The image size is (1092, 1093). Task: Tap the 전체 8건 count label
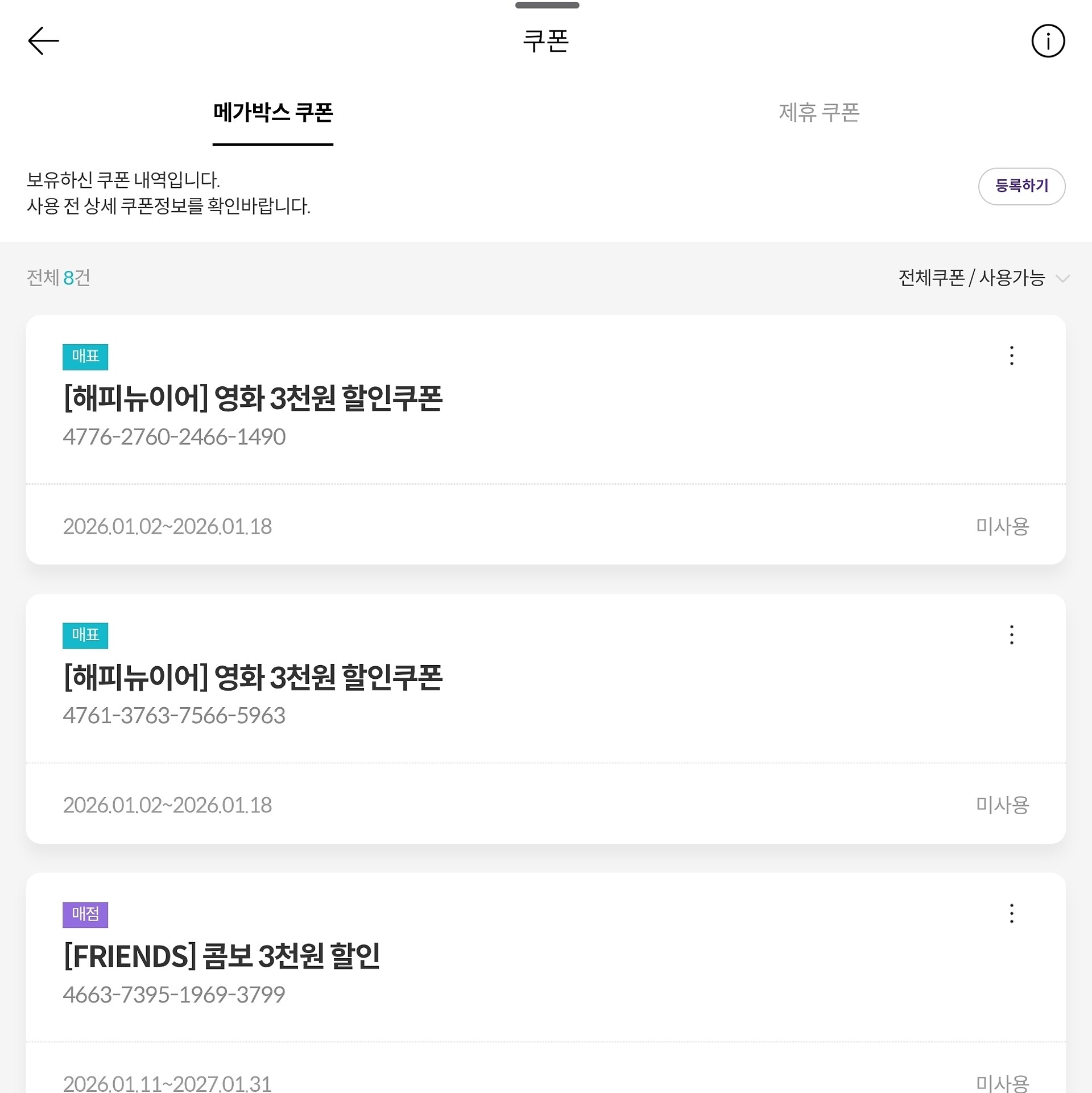click(x=59, y=278)
